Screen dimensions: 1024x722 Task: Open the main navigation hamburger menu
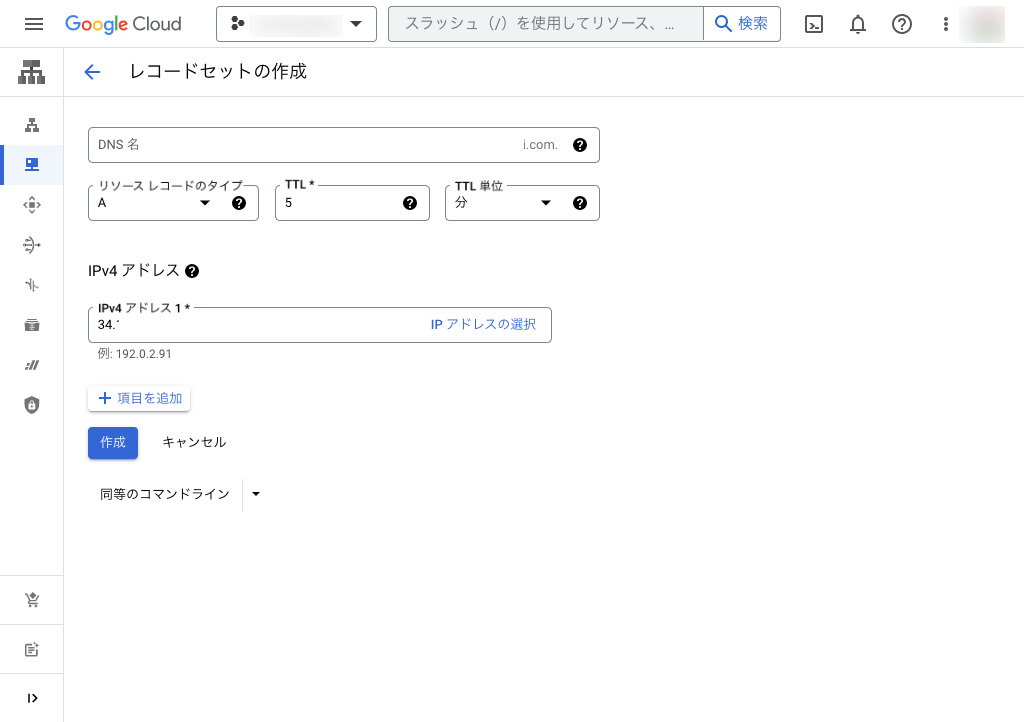[x=33, y=24]
